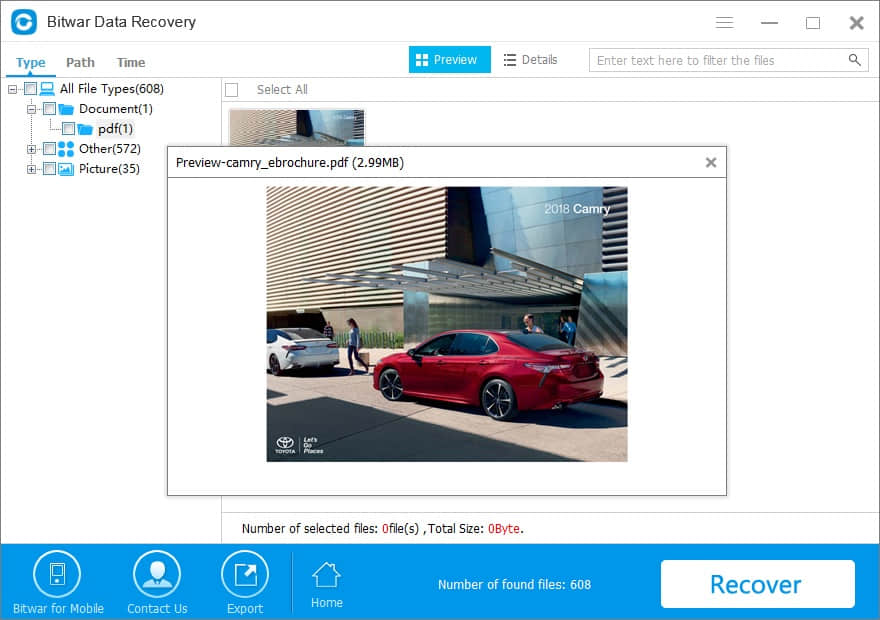The width and height of the screenshot is (880, 620).
Task: Minimize the Bitwar window
Action: pos(769,23)
